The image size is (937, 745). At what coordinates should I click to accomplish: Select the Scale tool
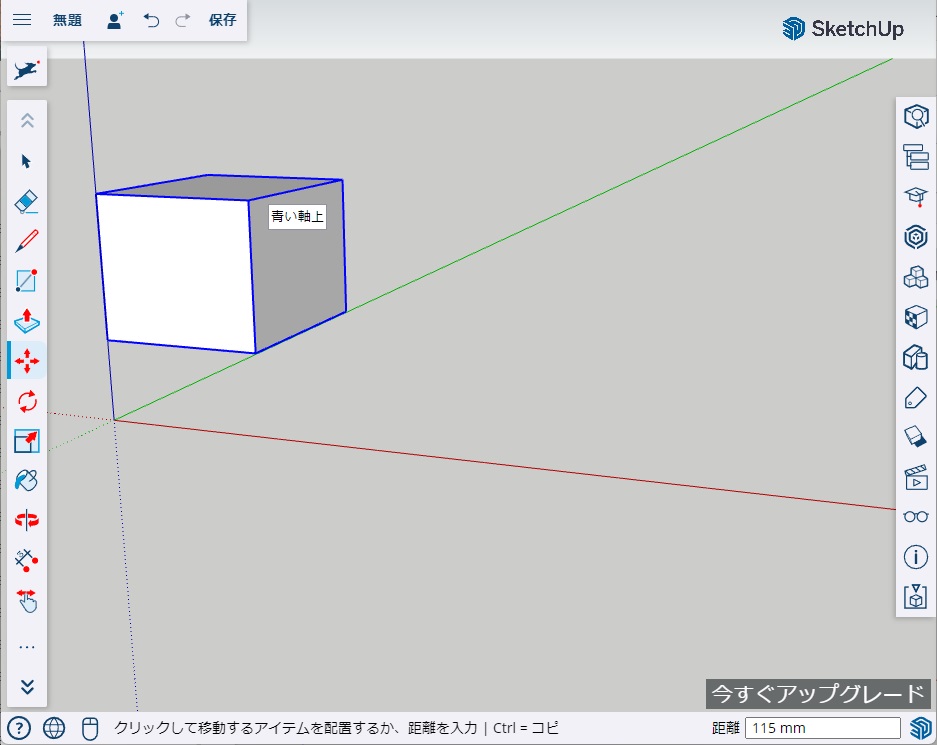pyautogui.click(x=27, y=441)
